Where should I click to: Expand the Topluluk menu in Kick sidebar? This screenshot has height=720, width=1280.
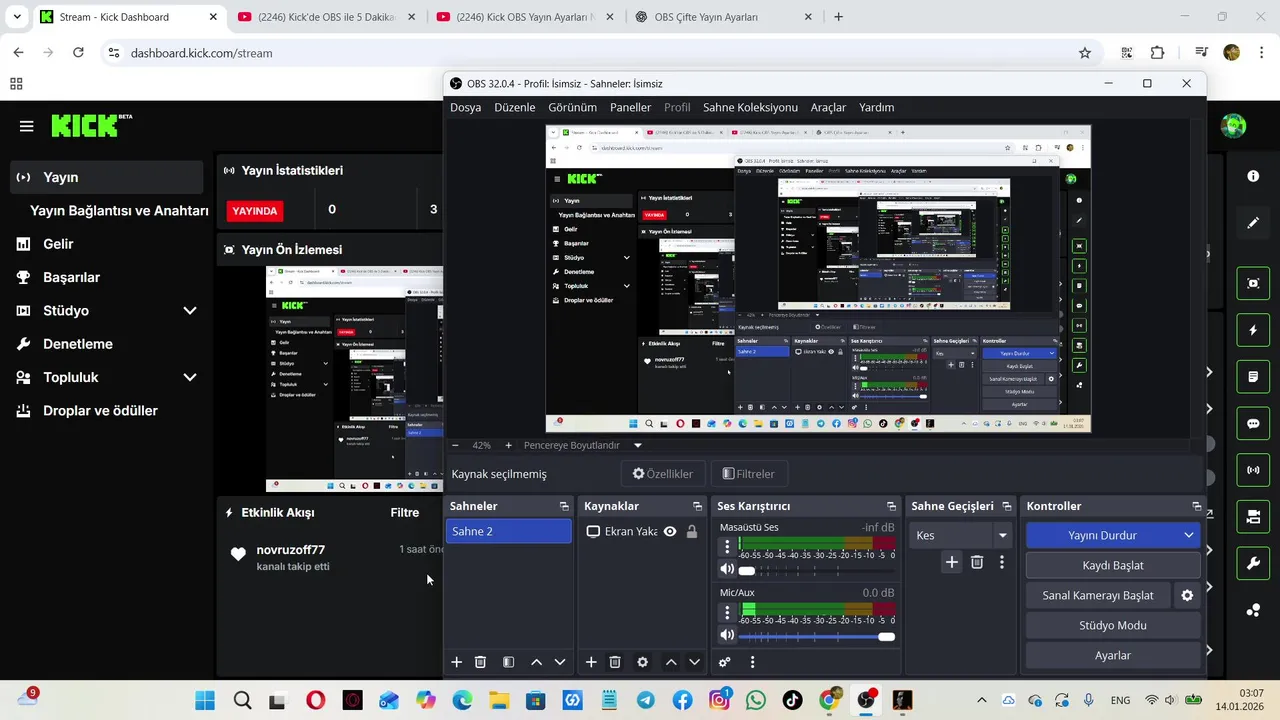(x=189, y=377)
